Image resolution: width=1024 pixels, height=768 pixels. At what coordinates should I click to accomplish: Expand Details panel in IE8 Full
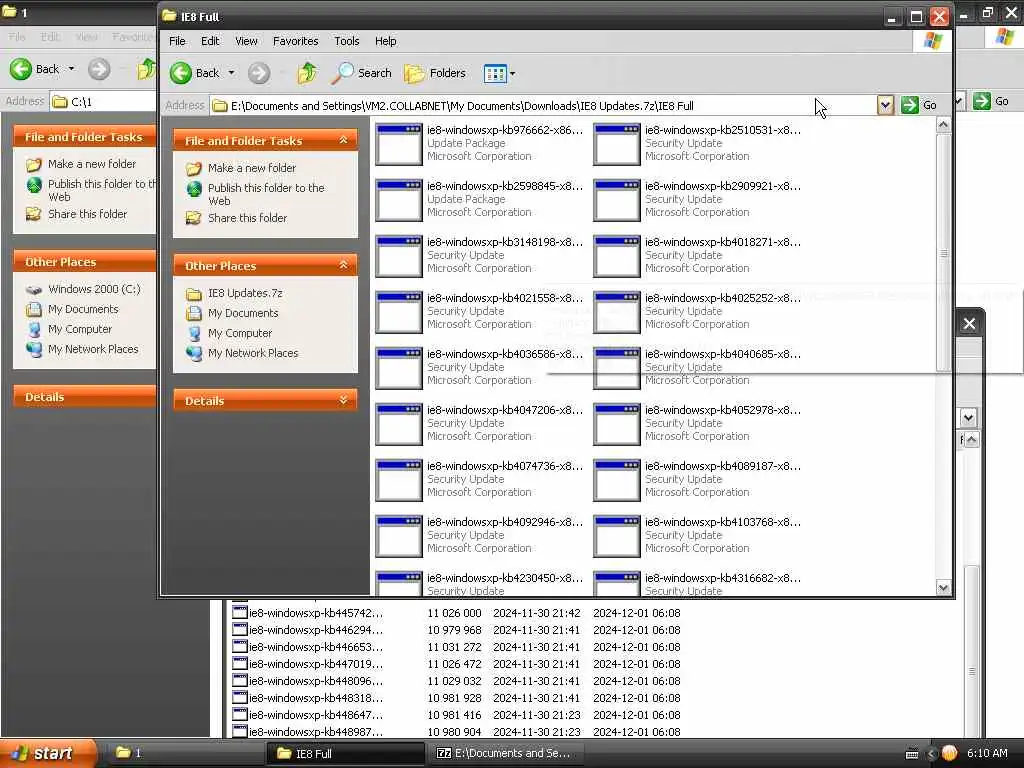click(x=343, y=400)
